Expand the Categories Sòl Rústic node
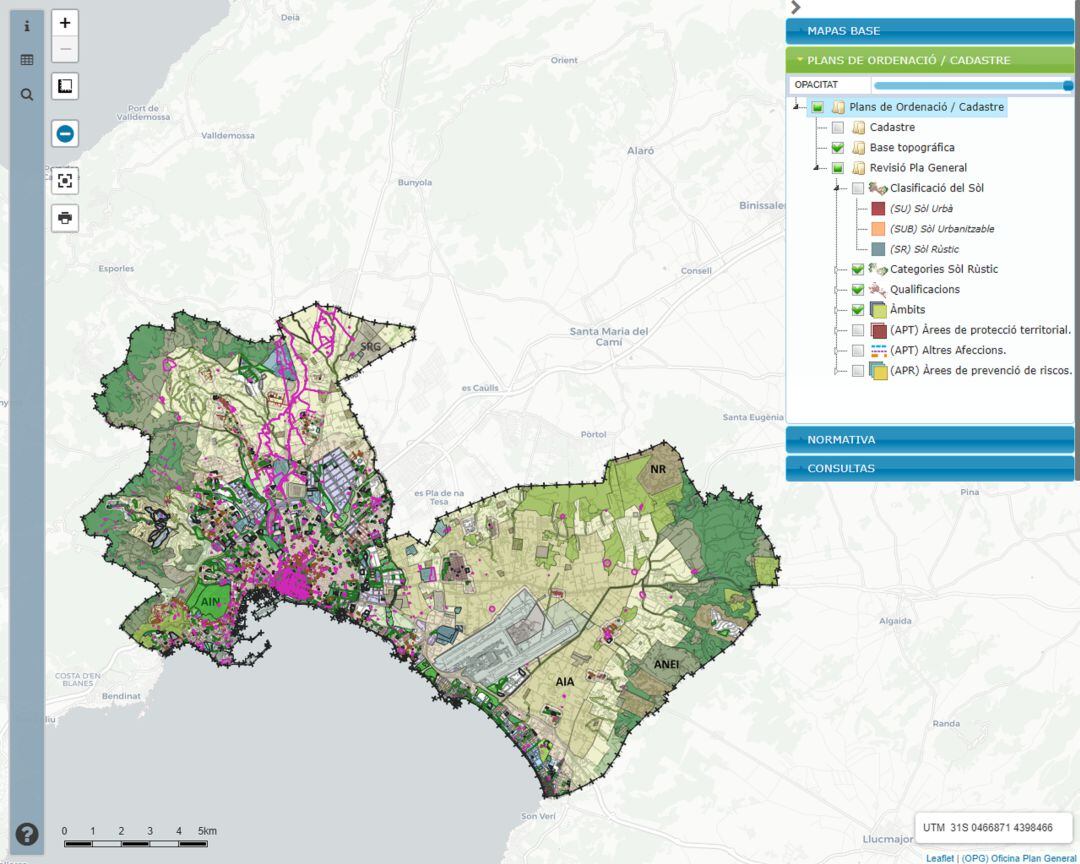The image size is (1080, 864). 836,270
